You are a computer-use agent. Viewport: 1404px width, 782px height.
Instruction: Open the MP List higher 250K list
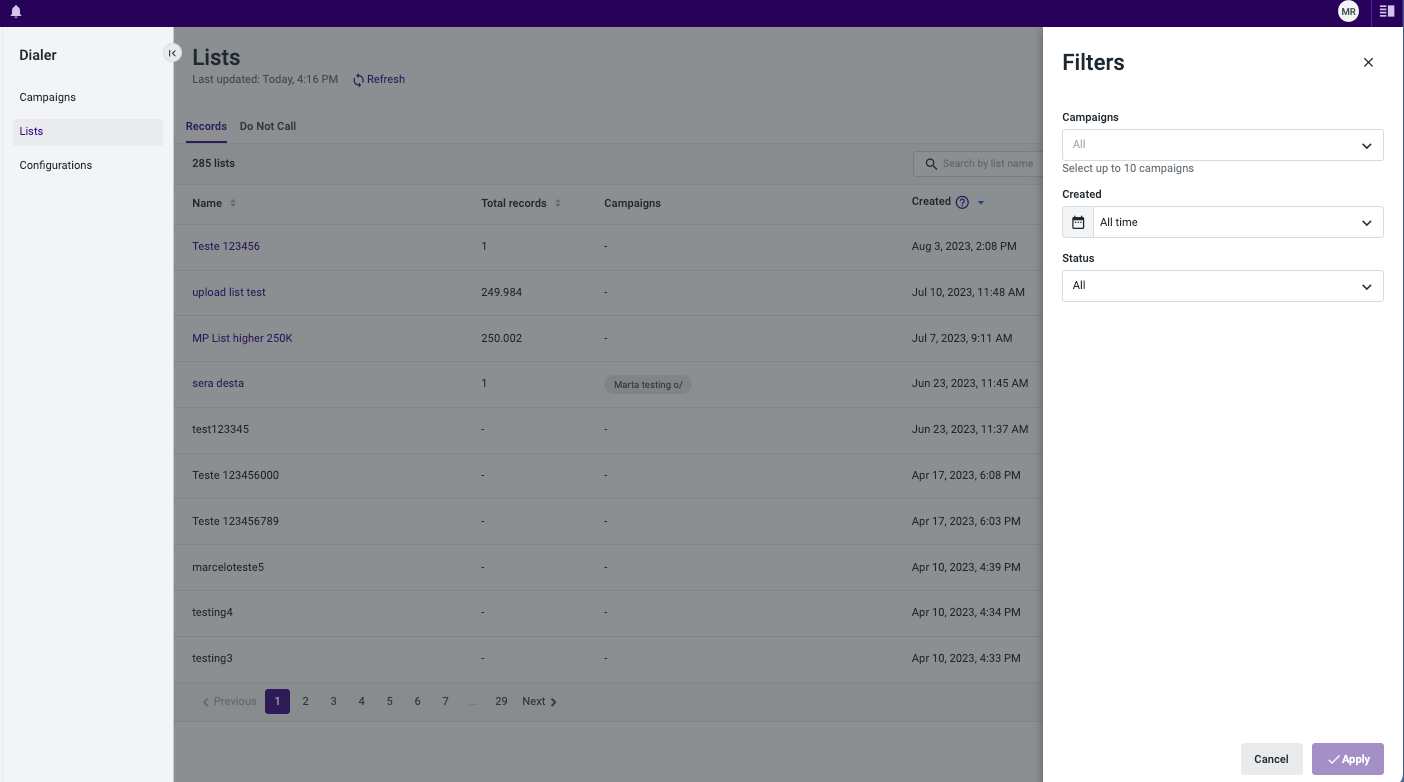(x=242, y=338)
